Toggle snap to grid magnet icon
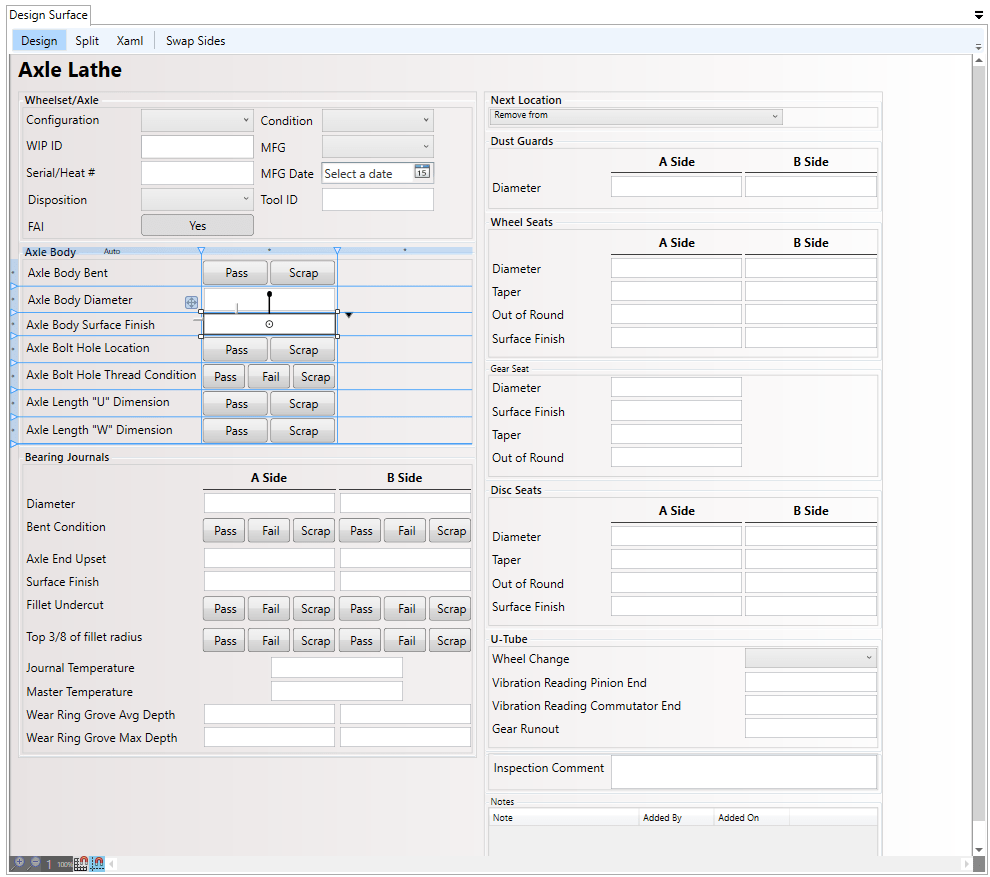Viewport: 990px width, 877px height. tap(81, 864)
